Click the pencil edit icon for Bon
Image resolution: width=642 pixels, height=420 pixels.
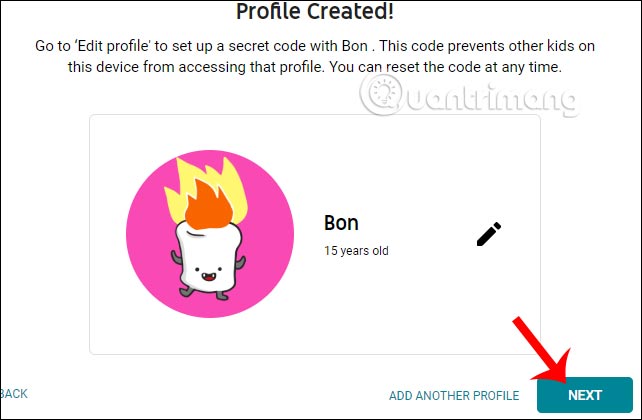[x=488, y=234]
